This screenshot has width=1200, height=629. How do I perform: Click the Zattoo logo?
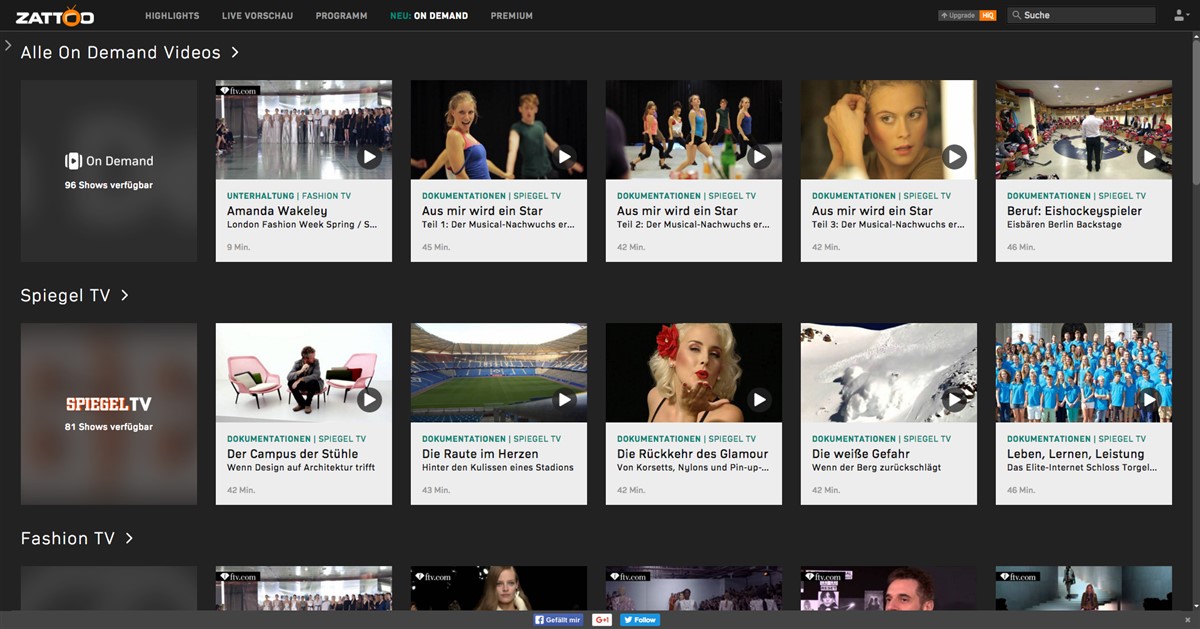tap(55, 16)
